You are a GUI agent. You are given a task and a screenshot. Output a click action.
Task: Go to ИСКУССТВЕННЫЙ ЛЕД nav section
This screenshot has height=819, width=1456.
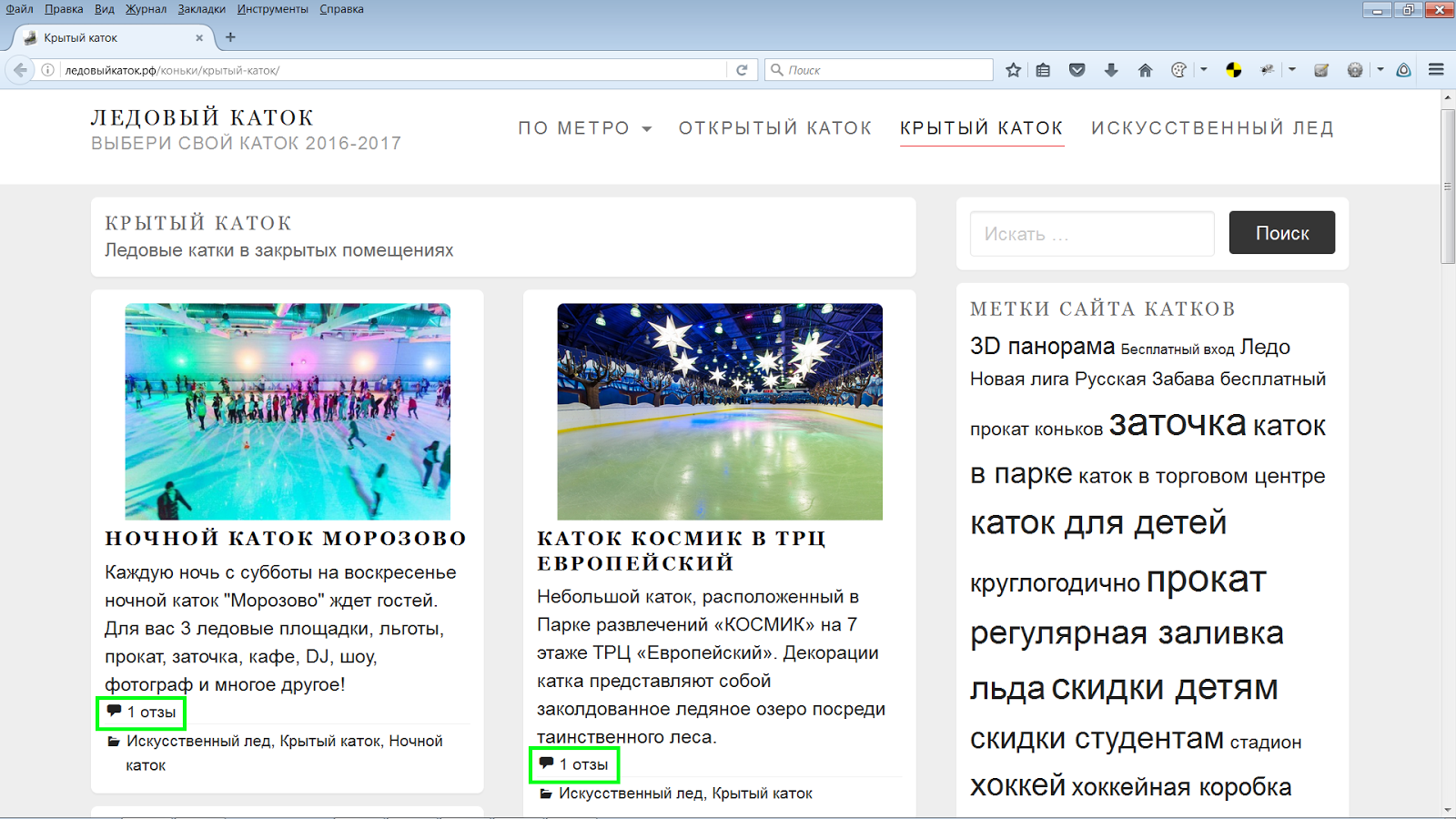pyautogui.click(x=1213, y=128)
